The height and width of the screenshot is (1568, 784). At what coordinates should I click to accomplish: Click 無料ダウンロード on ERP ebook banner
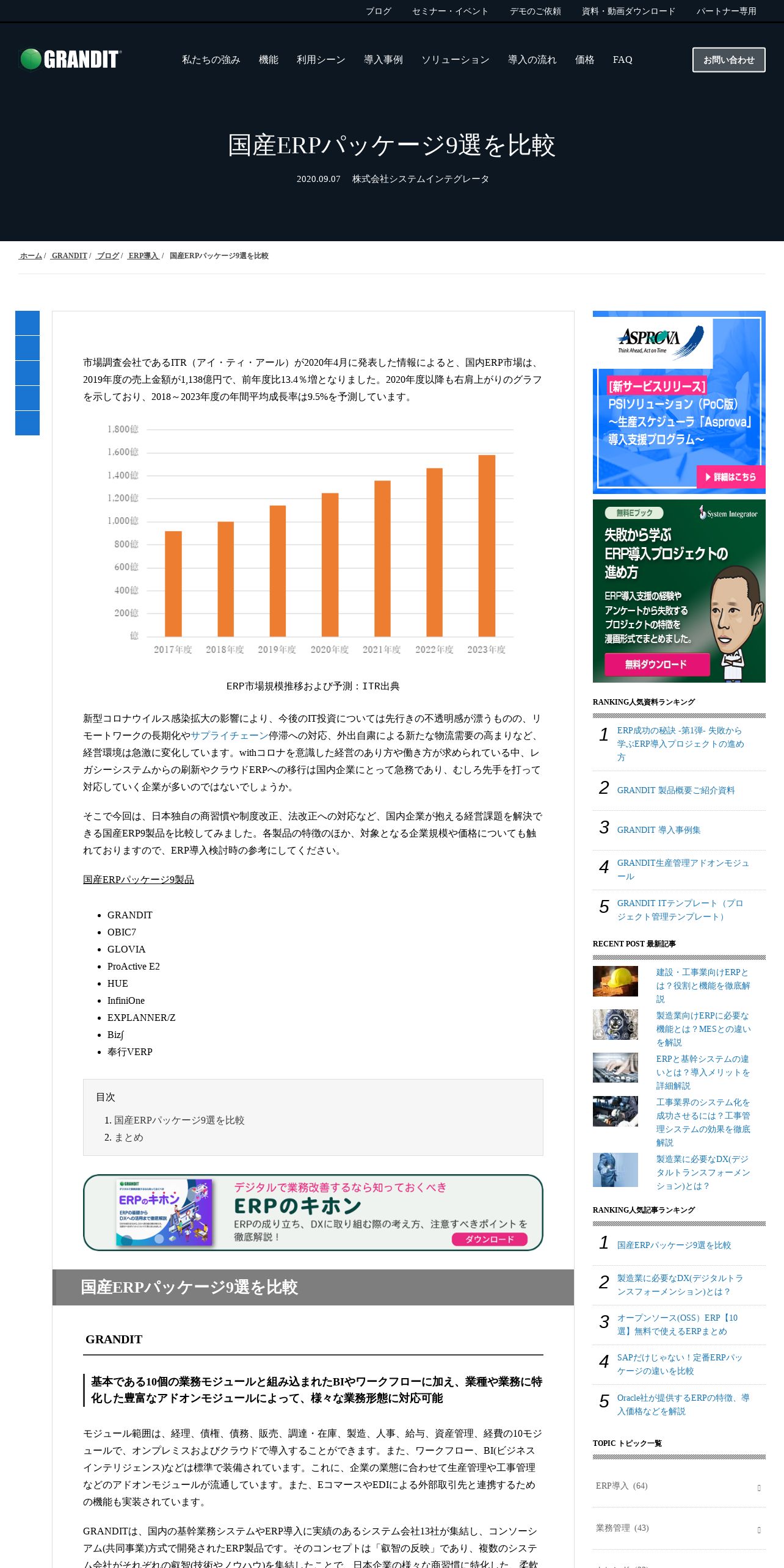[657, 664]
